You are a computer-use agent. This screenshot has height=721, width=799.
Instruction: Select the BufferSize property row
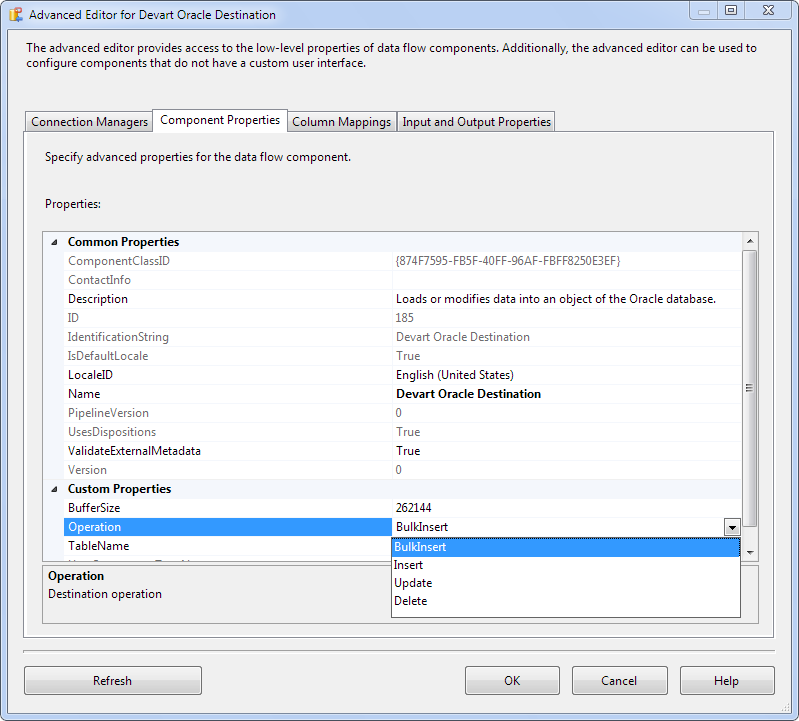(x=403, y=508)
